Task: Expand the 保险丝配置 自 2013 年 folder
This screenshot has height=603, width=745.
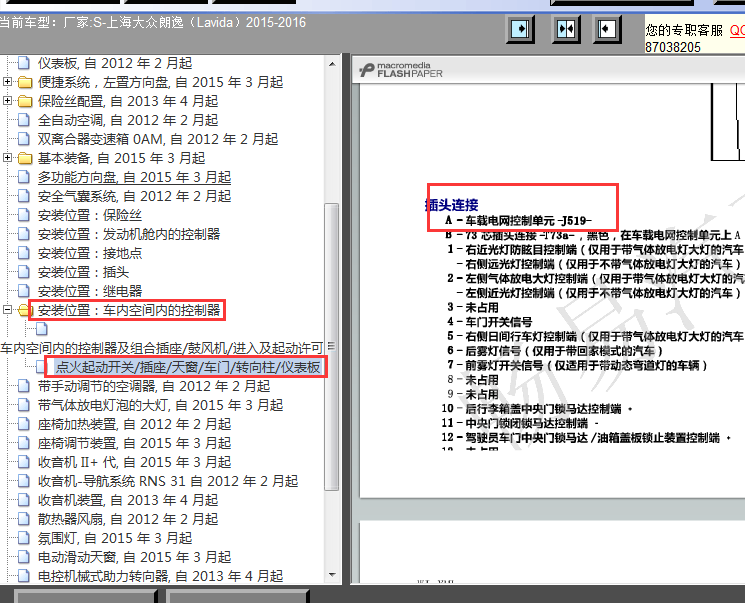Action: 7,101
